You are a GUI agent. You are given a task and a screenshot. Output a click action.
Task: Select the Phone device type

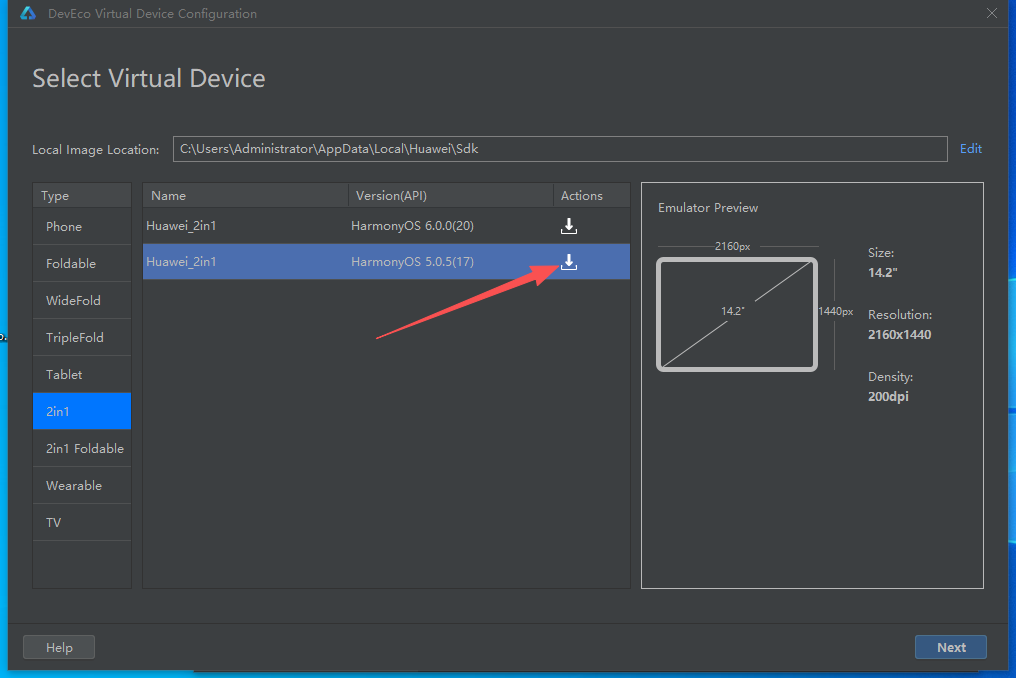coord(82,226)
